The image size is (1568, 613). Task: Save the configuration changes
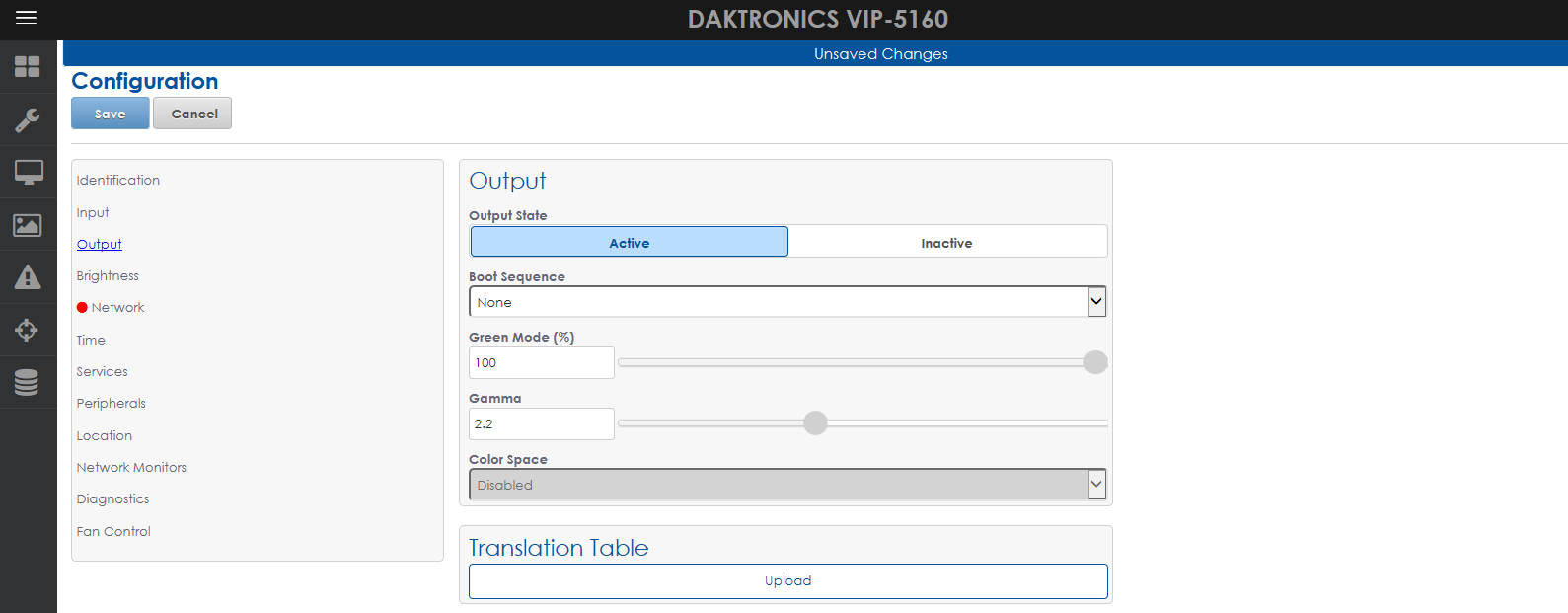pos(110,114)
